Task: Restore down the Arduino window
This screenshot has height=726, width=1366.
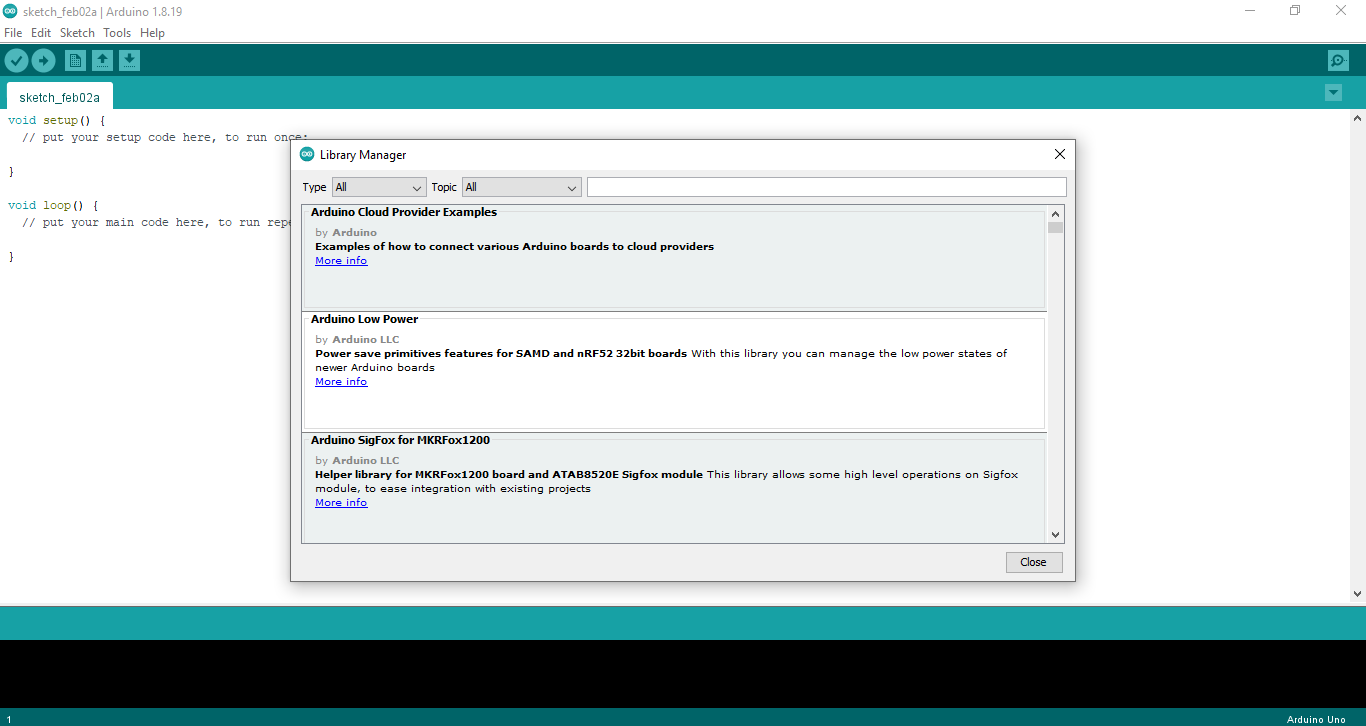Action: [1296, 11]
